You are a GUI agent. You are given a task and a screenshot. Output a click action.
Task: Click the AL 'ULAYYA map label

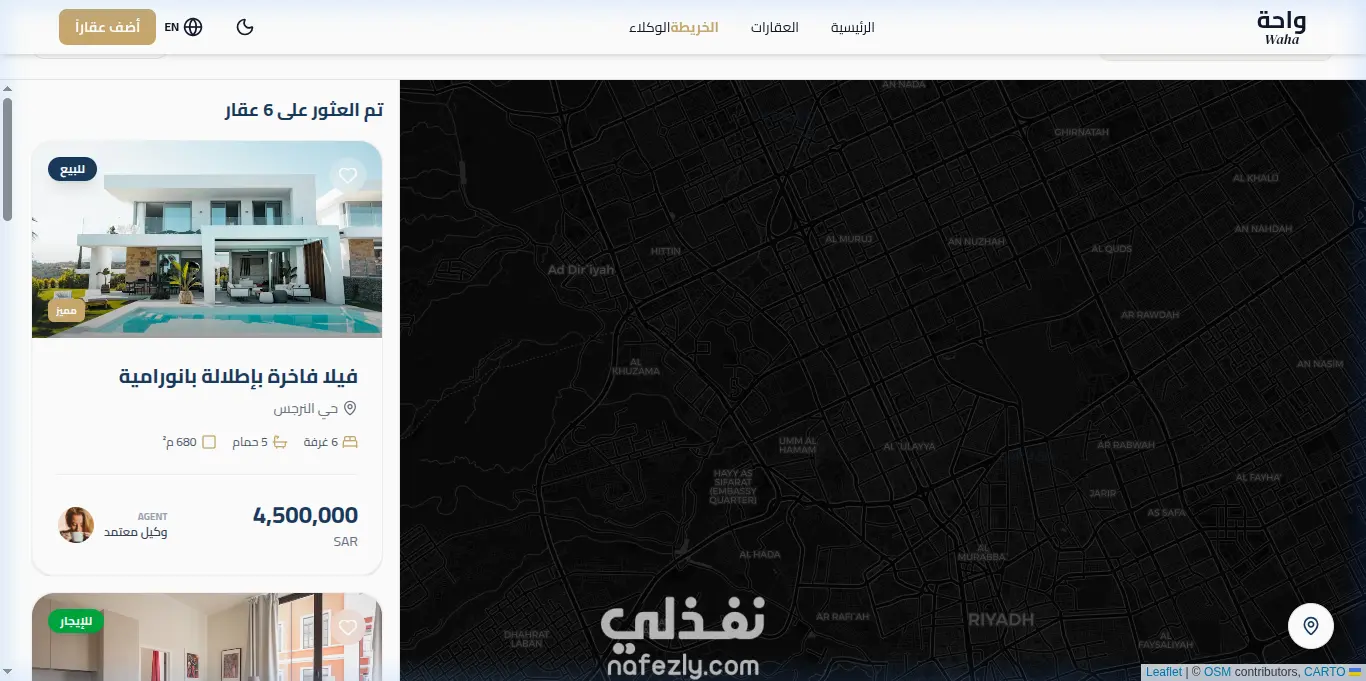(x=909, y=446)
